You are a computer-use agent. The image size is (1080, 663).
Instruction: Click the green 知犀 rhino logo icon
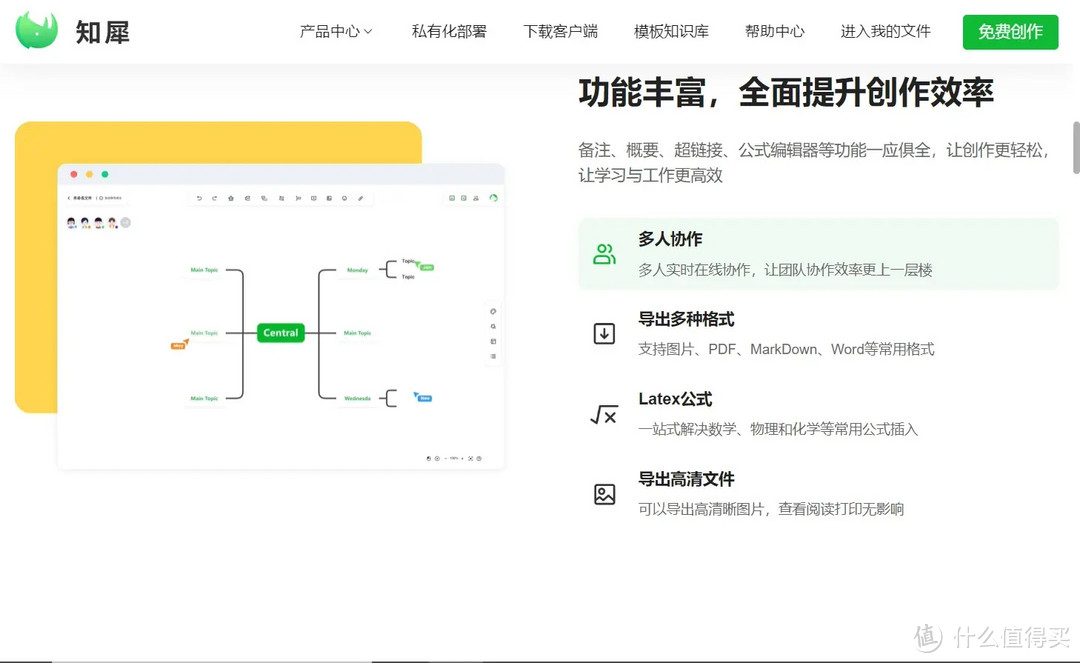[37, 31]
